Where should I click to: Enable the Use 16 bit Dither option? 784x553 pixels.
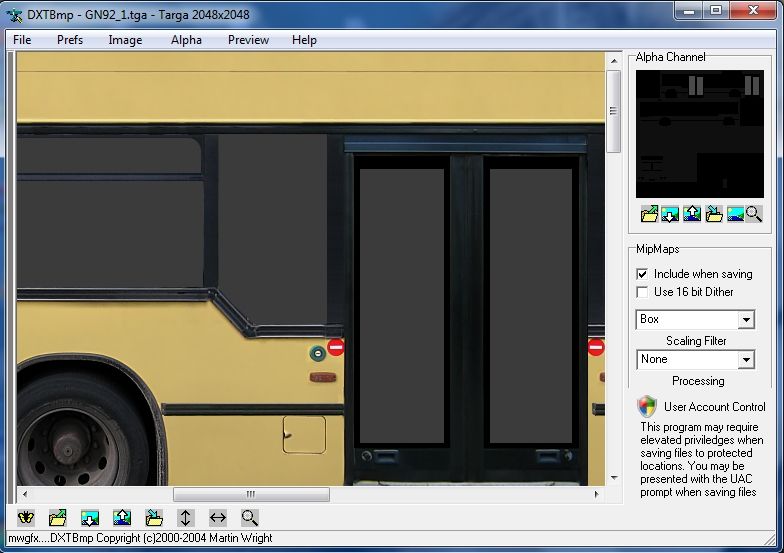click(x=643, y=292)
